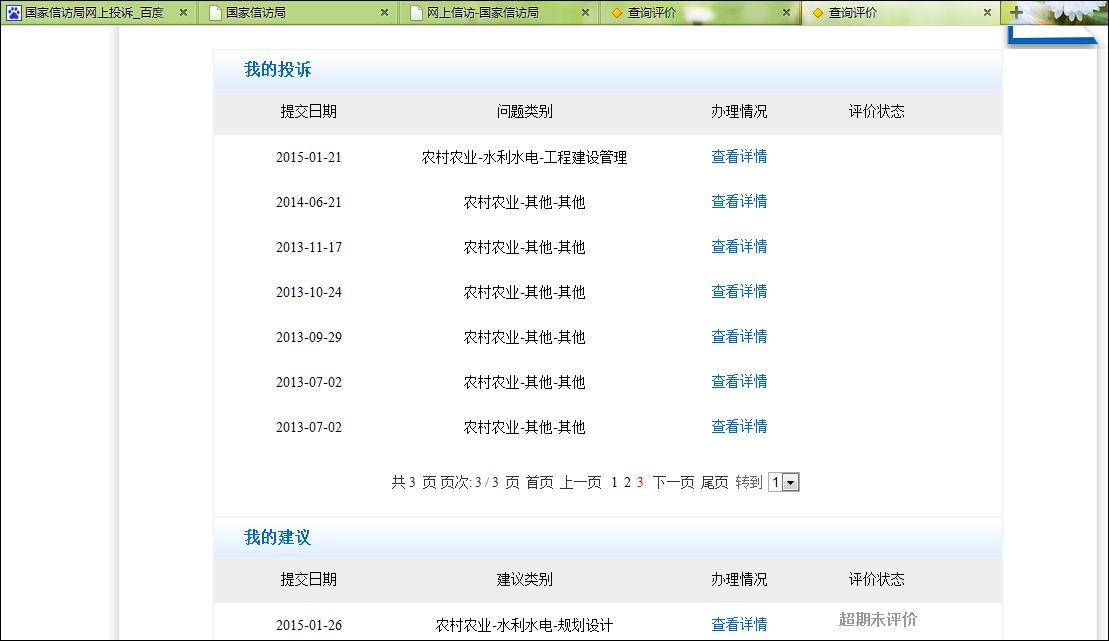Click the 尾页 last page link
Viewport: 1109px width, 641px height.
(x=714, y=483)
